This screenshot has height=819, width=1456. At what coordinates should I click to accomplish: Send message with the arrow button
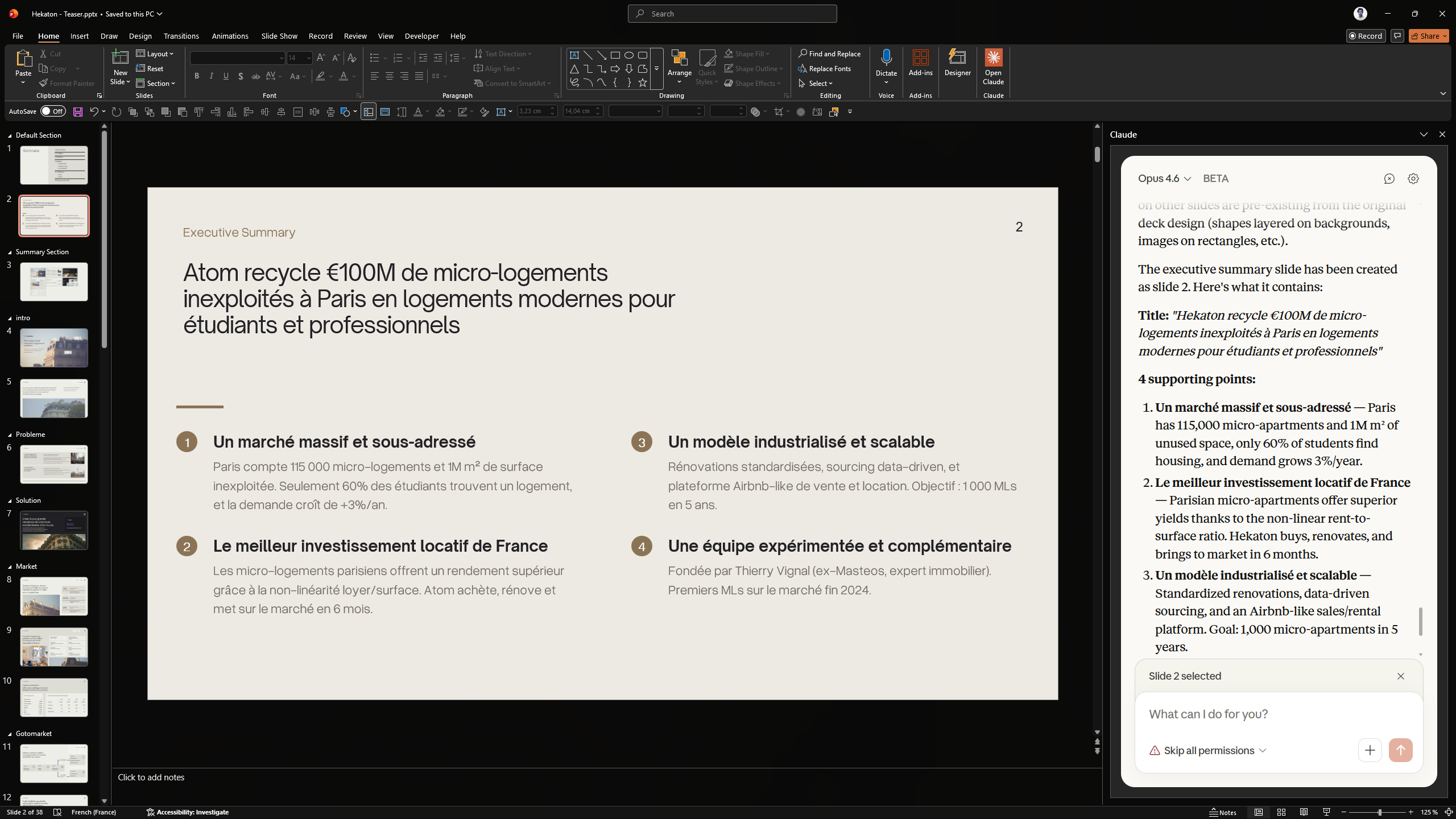[1400, 750]
